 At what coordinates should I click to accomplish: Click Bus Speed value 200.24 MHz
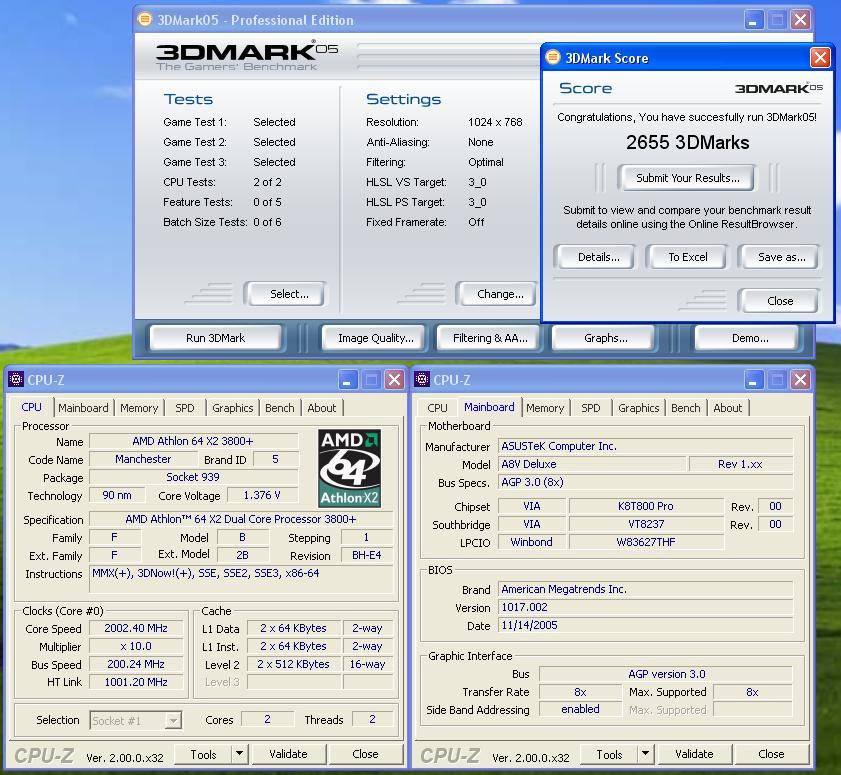point(136,664)
